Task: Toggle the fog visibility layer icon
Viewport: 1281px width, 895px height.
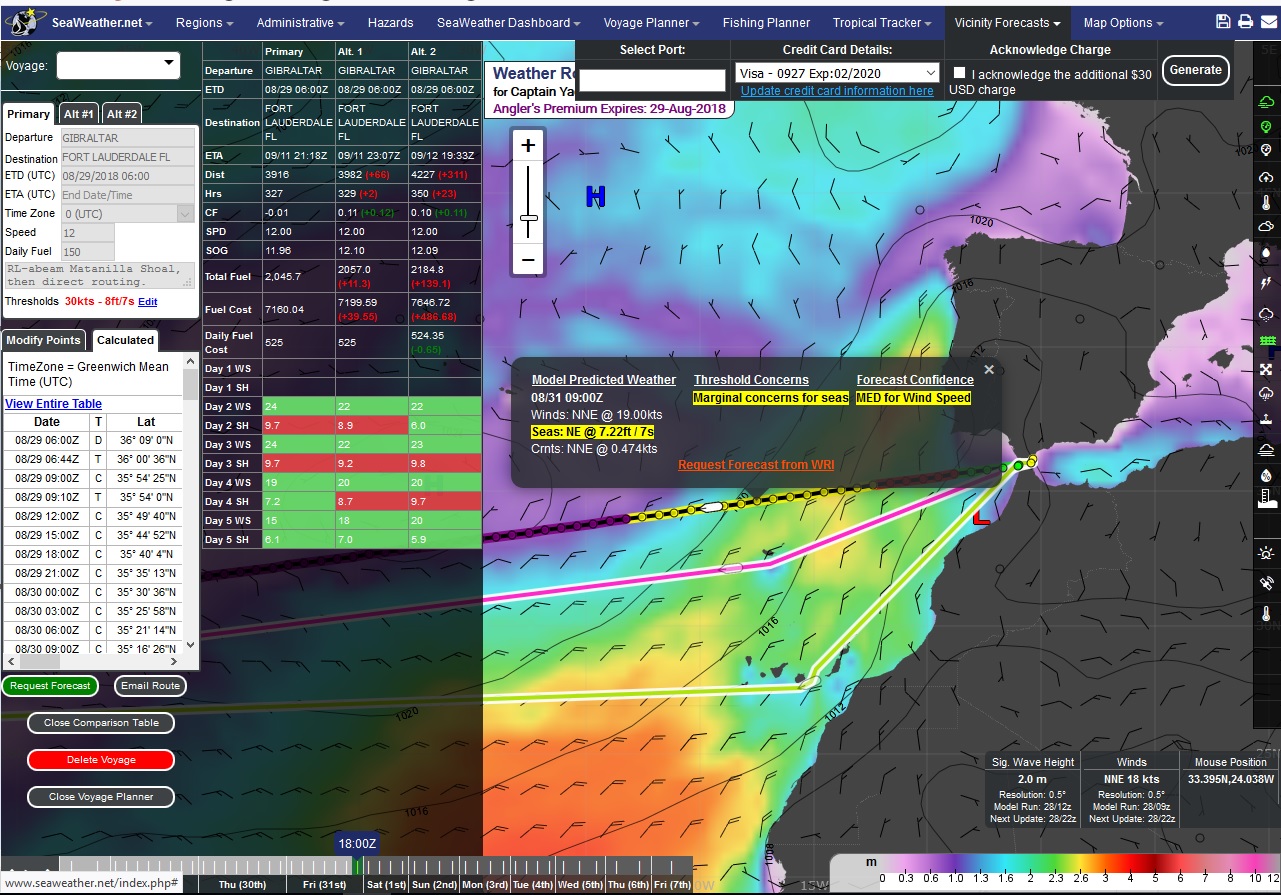Action: pos(1266,448)
